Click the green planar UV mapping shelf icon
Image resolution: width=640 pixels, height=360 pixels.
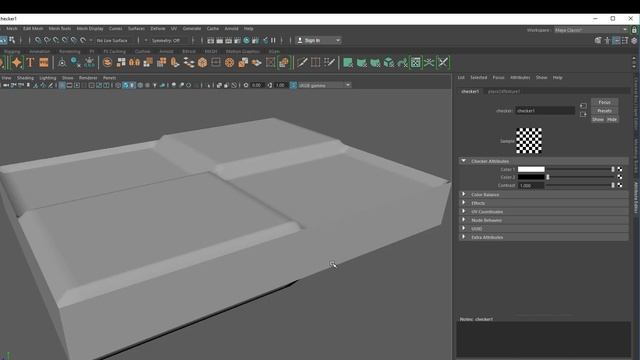coord(348,62)
